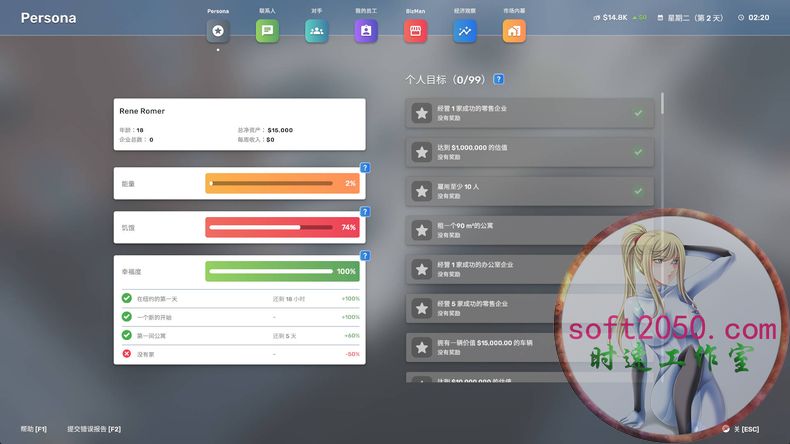The width and height of the screenshot is (790, 444).
Task: Open the 联系人 contacts icon
Action: click(267, 31)
